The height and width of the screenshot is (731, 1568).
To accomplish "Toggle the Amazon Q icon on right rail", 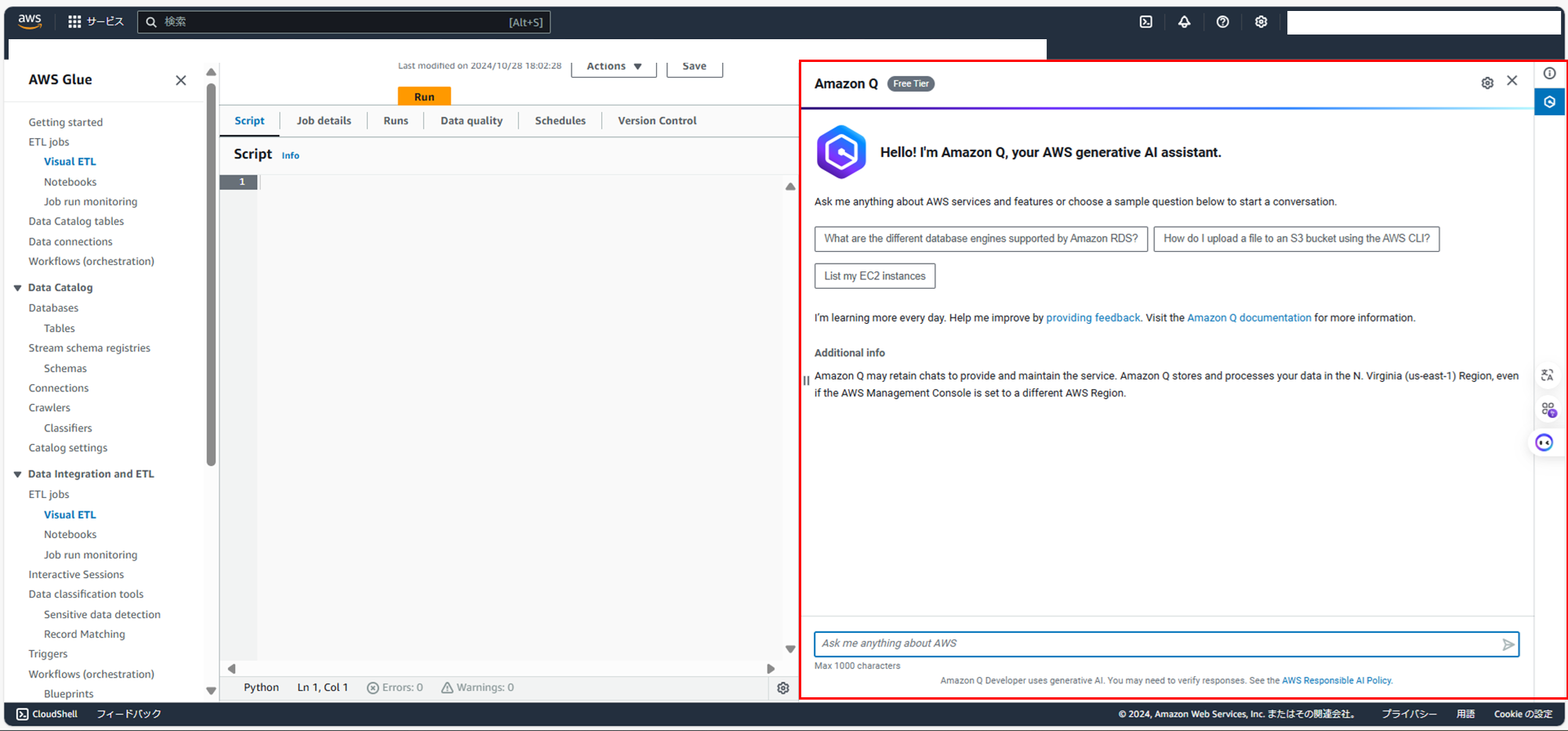I will pos(1550,102).
